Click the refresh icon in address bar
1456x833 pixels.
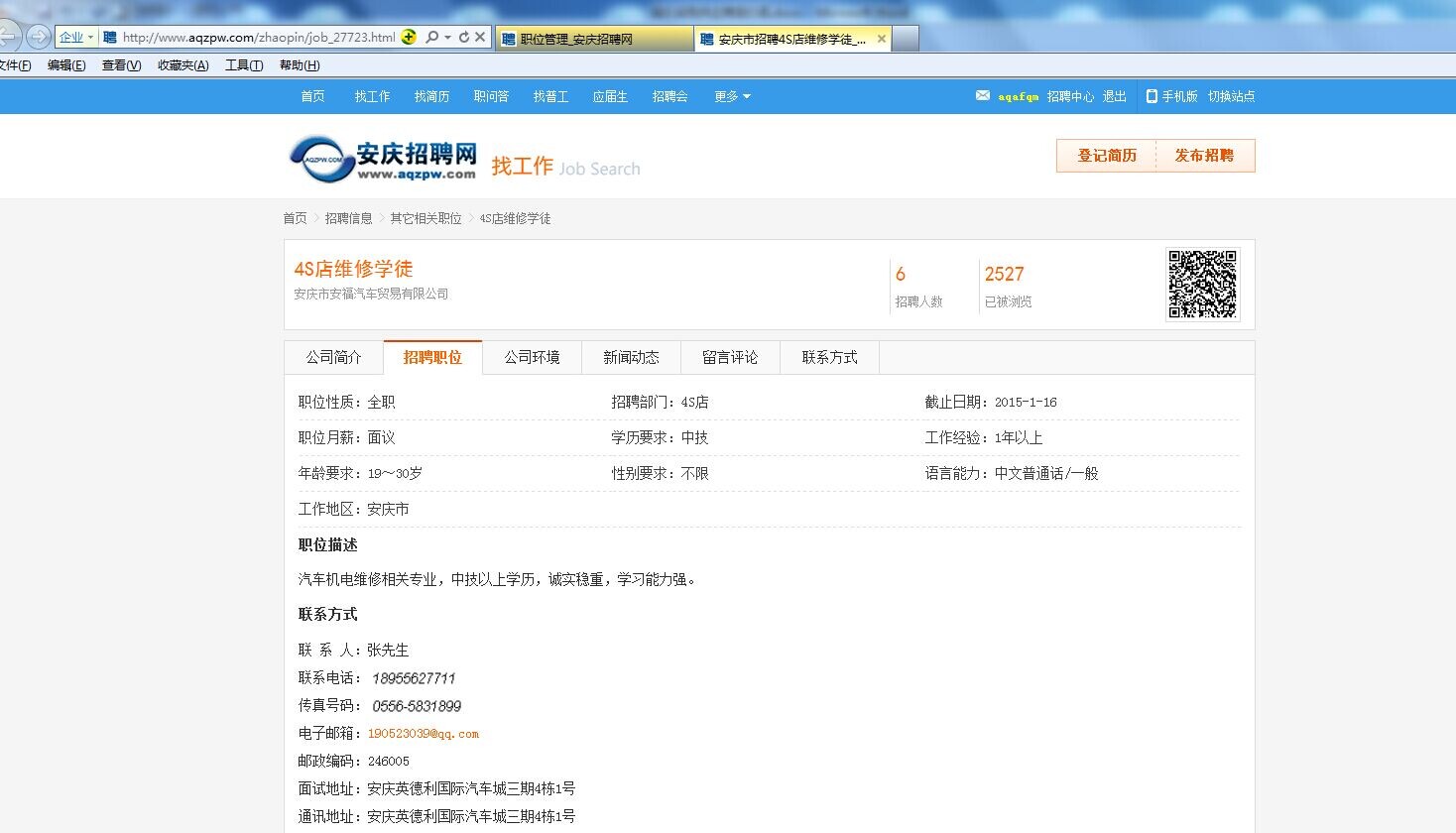463,38
